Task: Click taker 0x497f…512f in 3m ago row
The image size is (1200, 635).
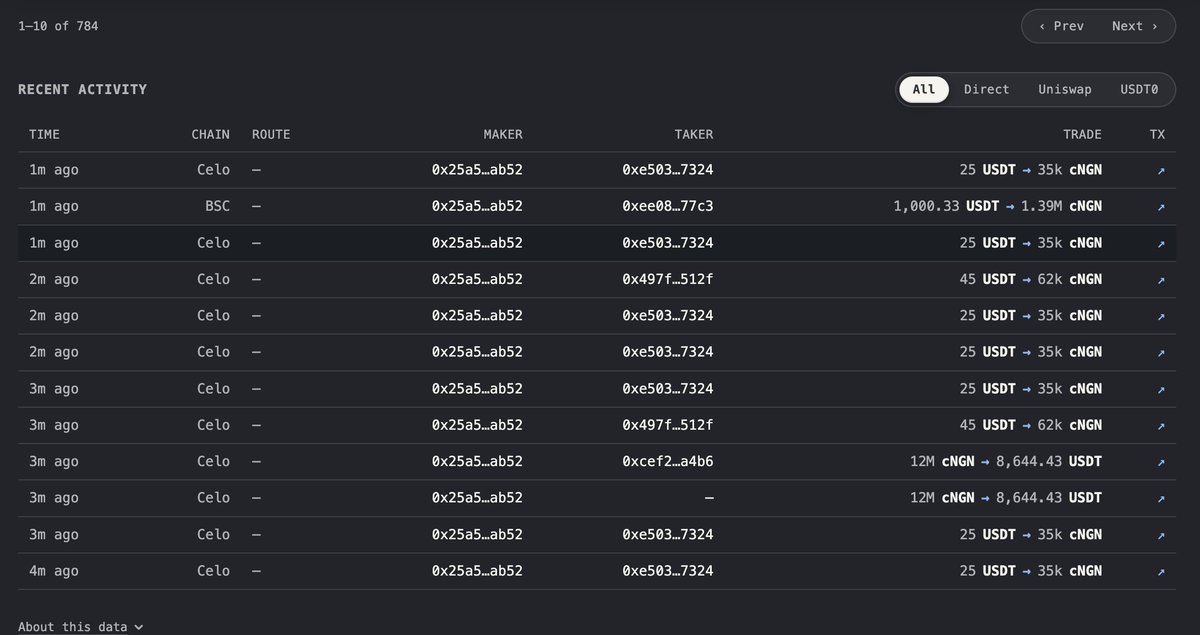Action: (x=667, y=425)
